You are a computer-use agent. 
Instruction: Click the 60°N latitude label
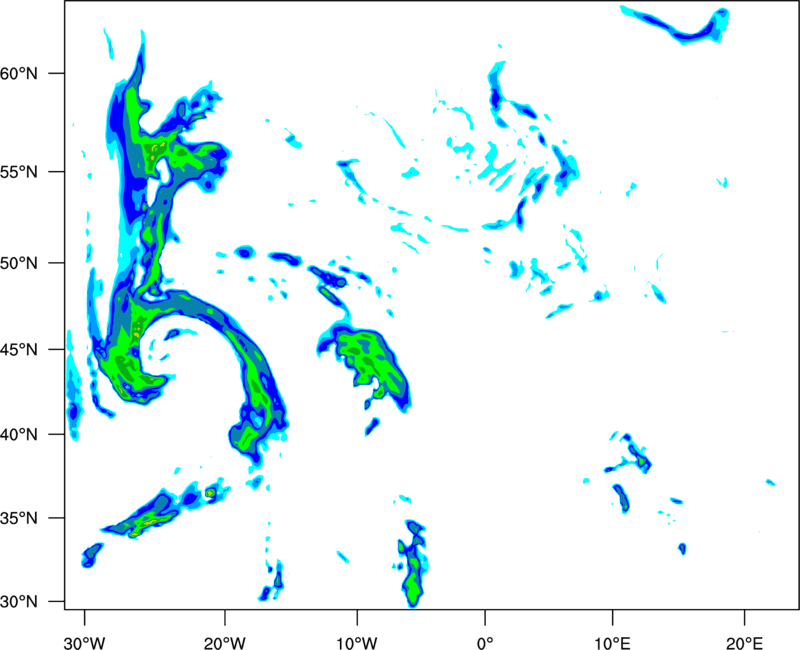(x=19, y=73)
